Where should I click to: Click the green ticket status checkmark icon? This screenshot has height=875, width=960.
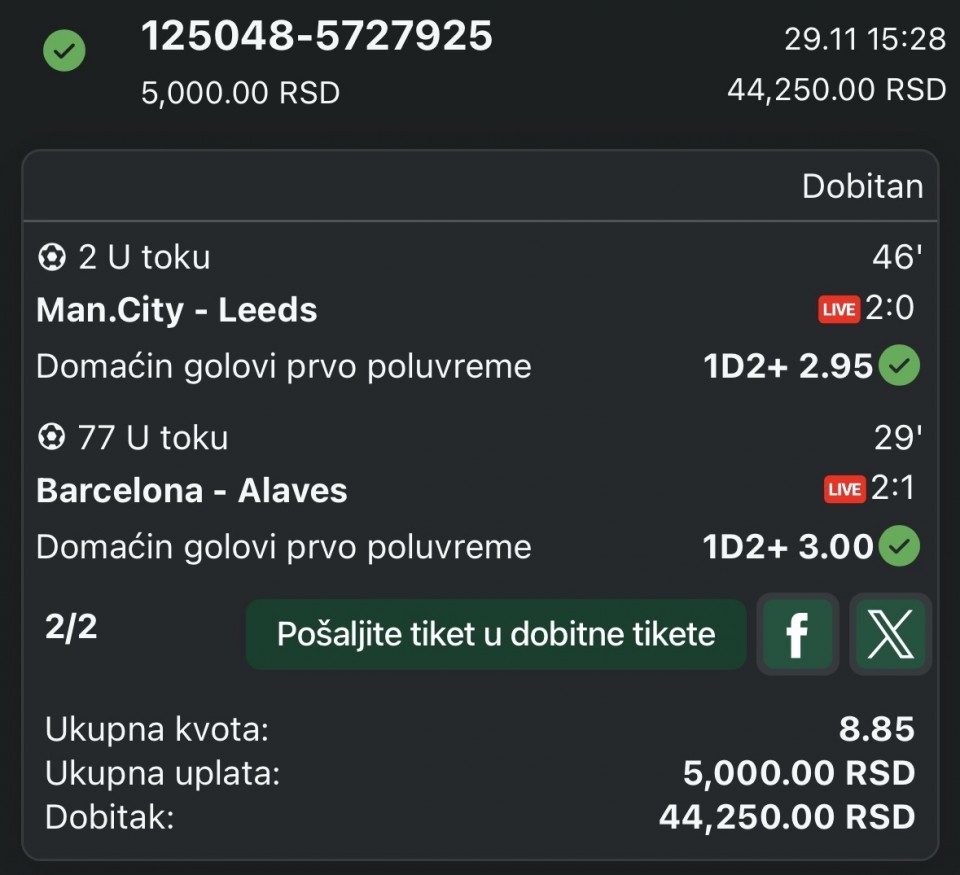point(64,51)
